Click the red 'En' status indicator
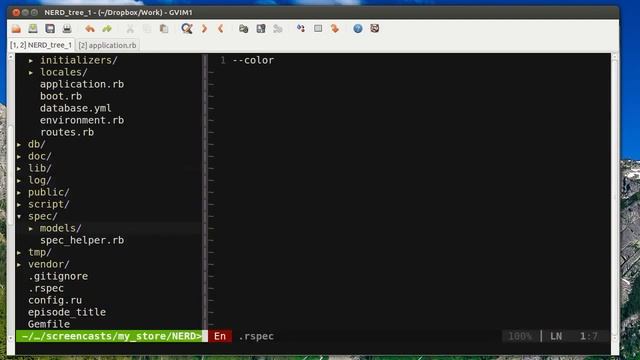This screenshot has height=360, width=640. [x=220, y=336]
